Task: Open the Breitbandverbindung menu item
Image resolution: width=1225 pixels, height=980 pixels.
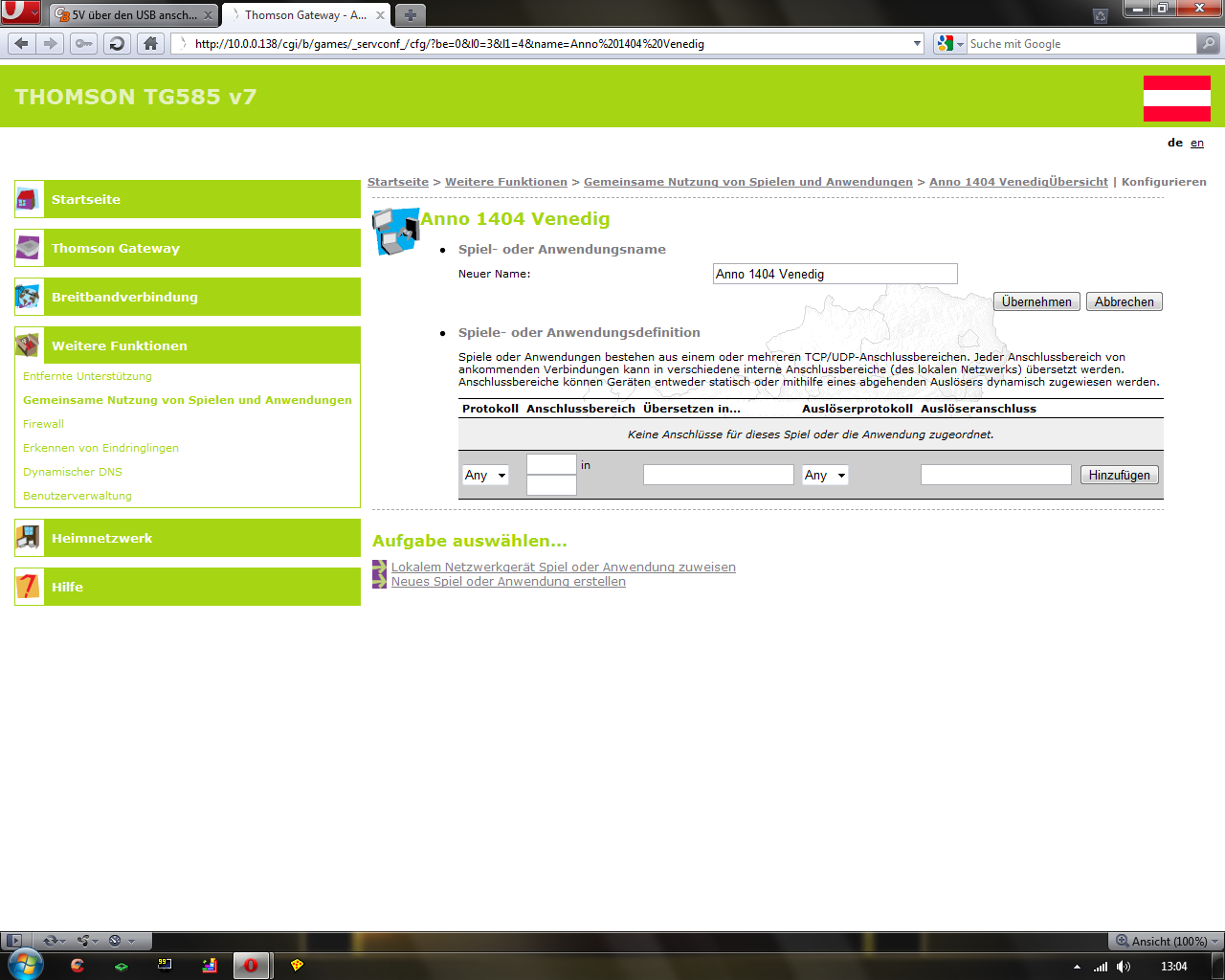Action: point(188,297)
